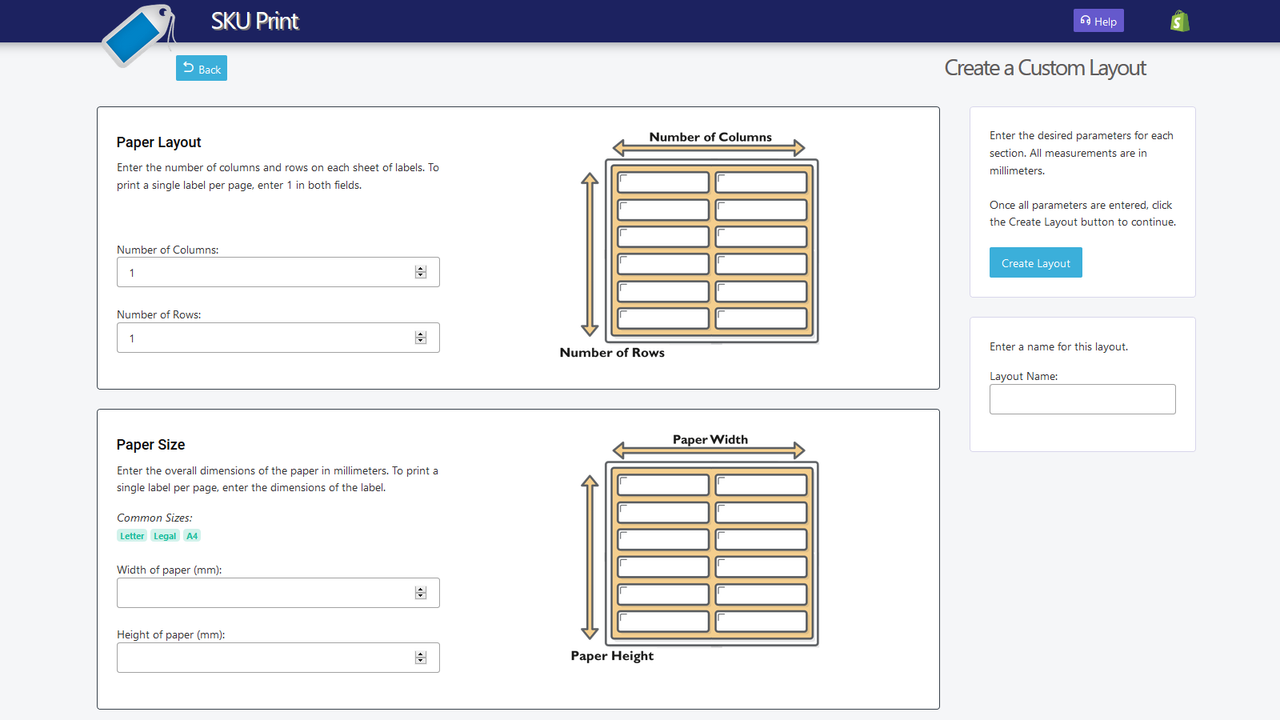Screen dimensions: 1280x720
Task: Increment paper width using its stepper arrow
Action: coord(420,588)
